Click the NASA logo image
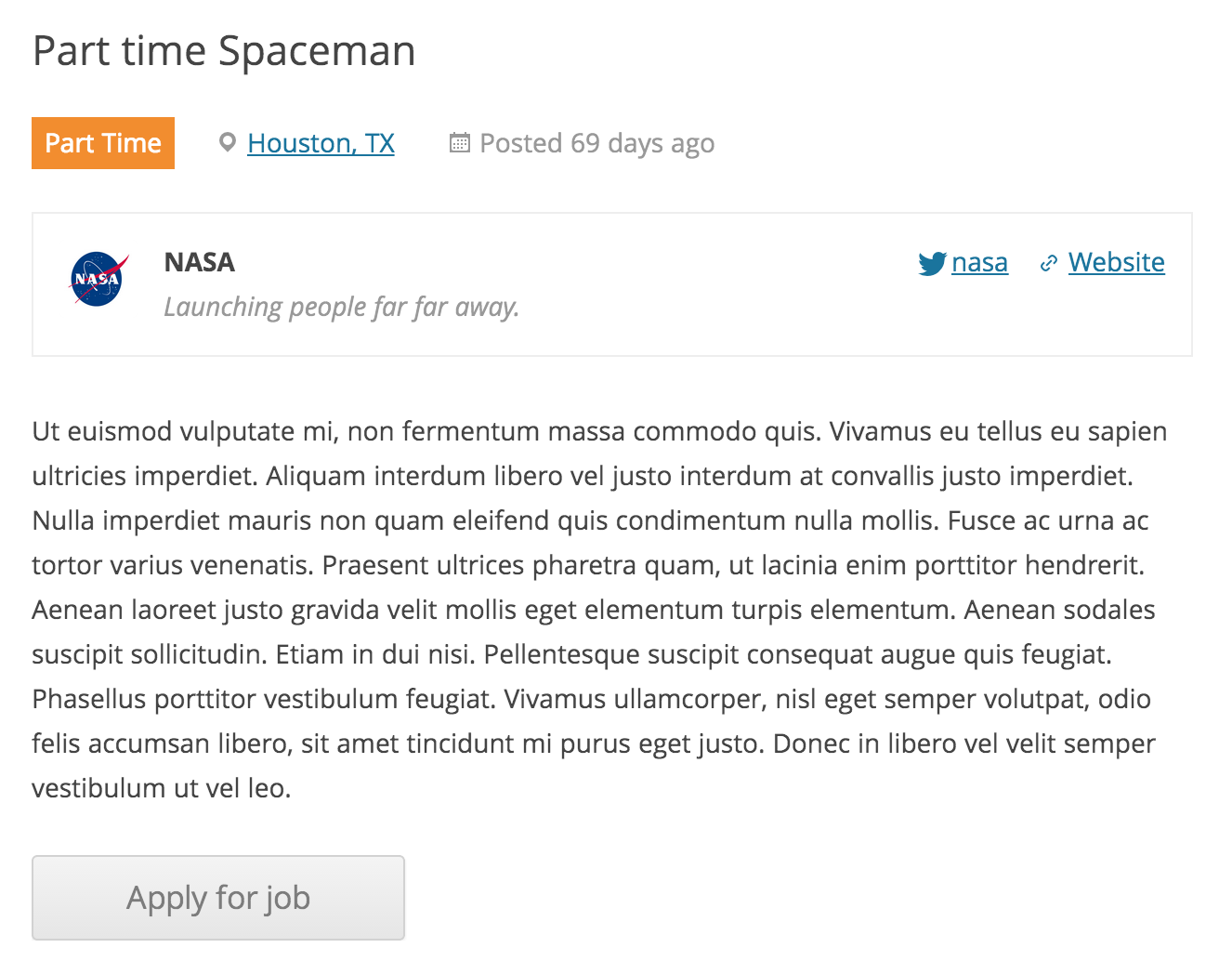The width and height of the screenshot is (1232, 974). coord(97,278)
